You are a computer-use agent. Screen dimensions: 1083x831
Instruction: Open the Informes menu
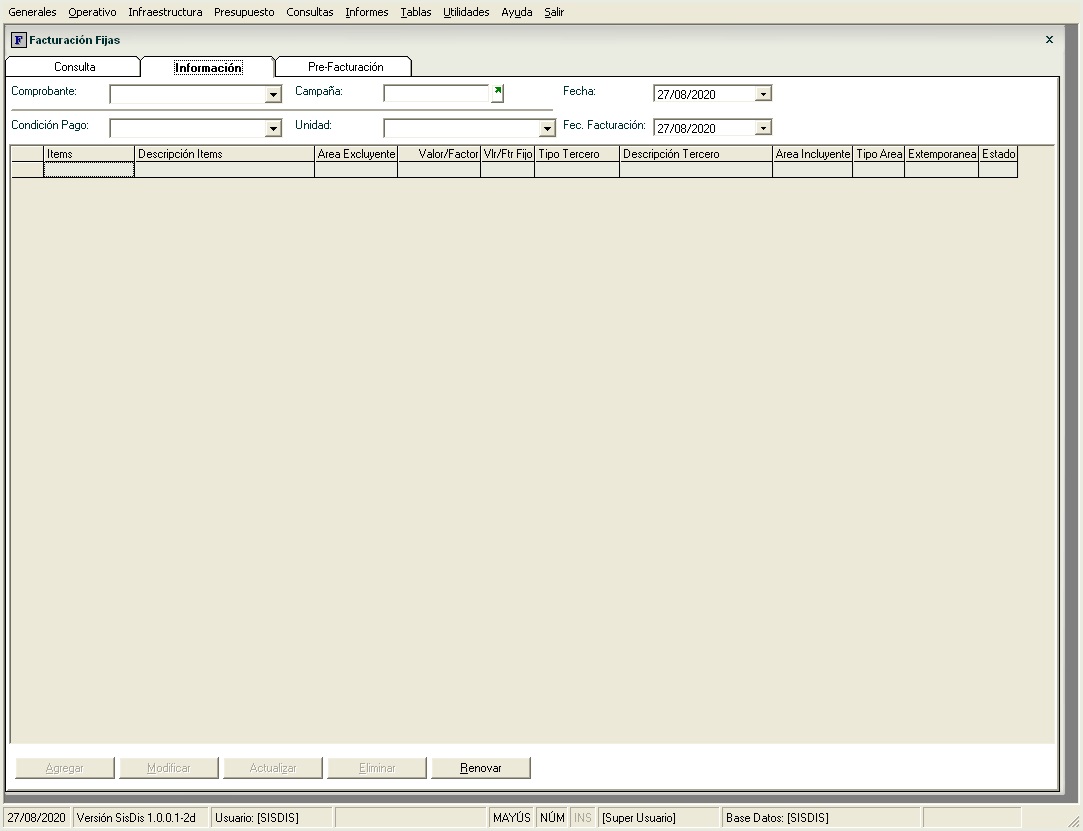(x=366, y=12)
